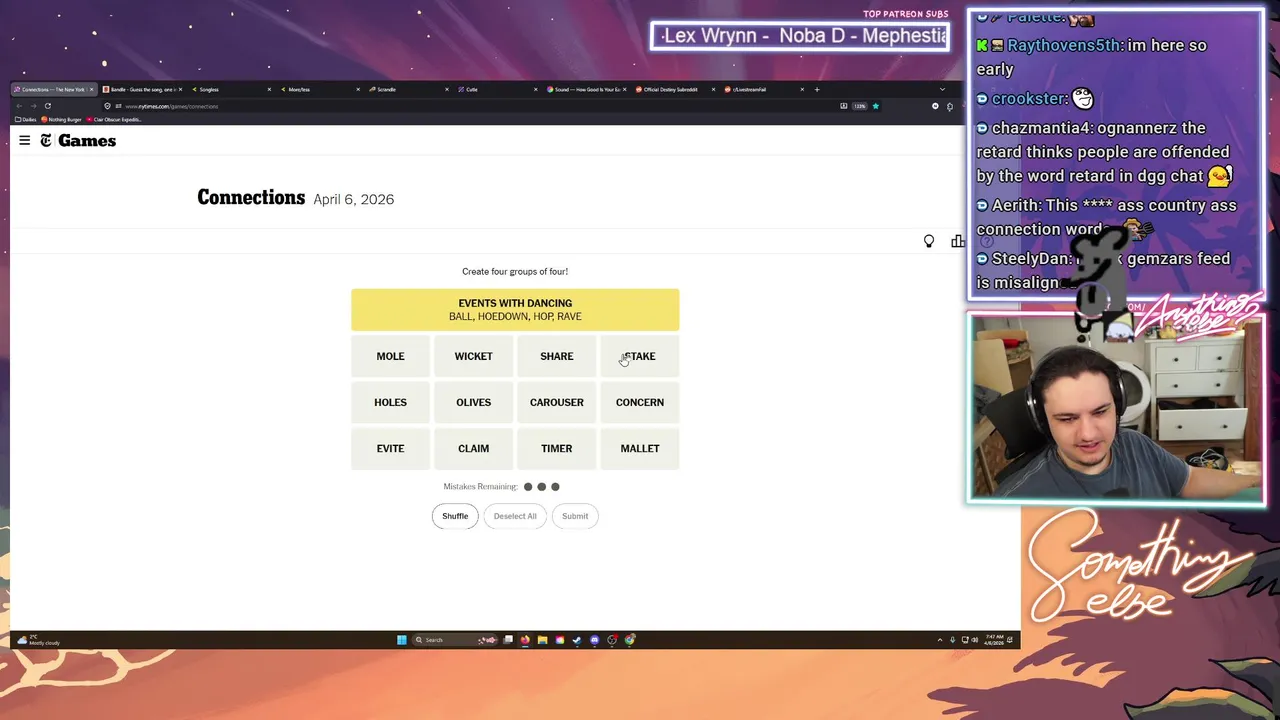Switch to the Cutle browser tab

coord(497,89)
